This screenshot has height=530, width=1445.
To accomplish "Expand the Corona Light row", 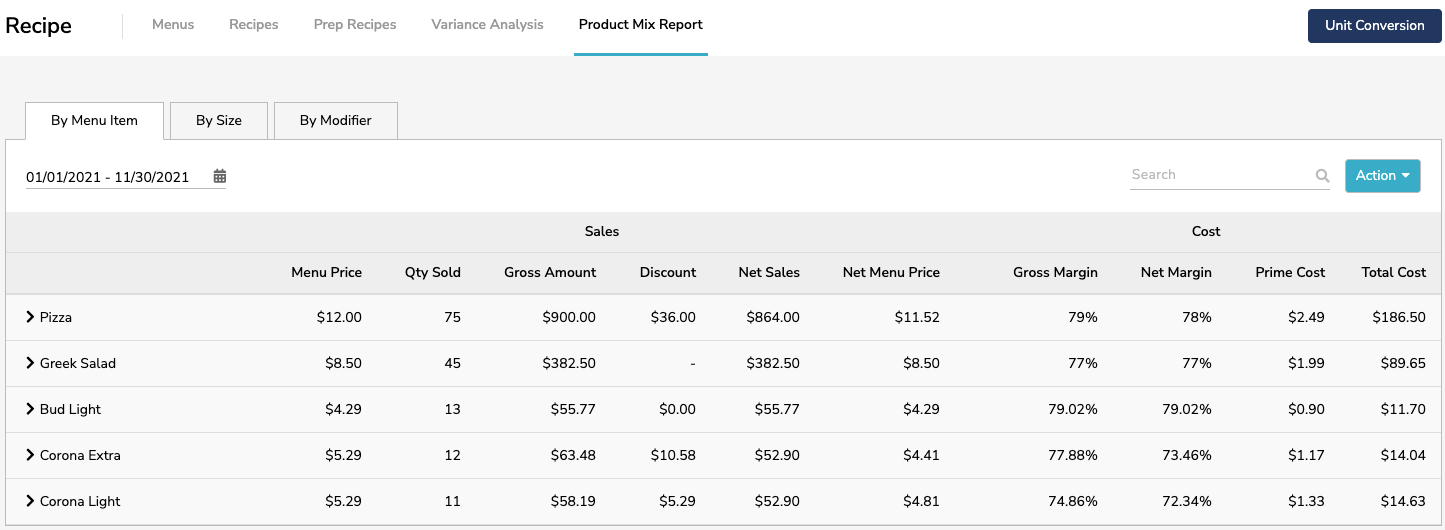I will pyautogui.click(x=30, y=501).
